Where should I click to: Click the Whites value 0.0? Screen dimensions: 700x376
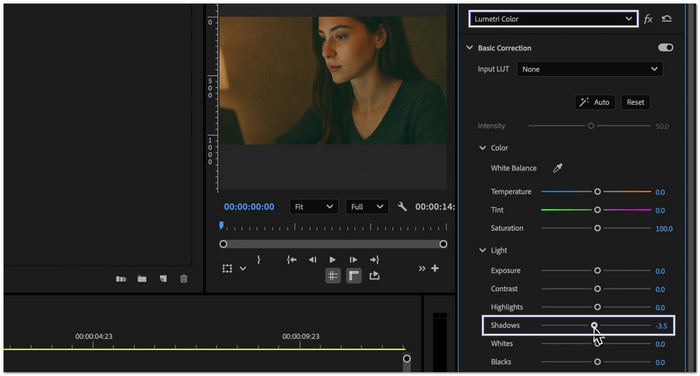click(660, 344)
